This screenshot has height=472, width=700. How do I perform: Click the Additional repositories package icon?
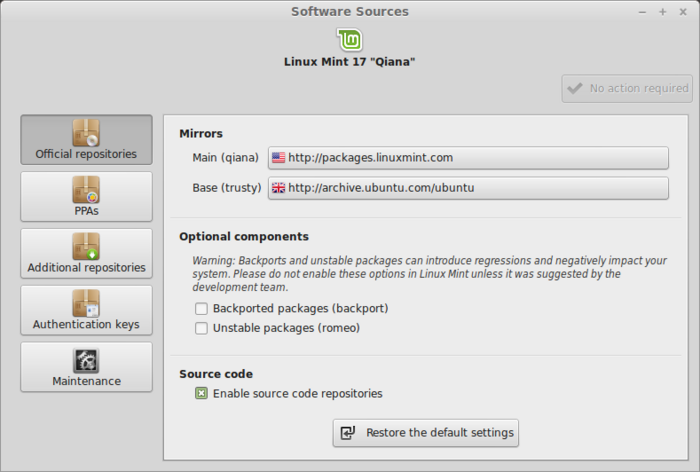pos(86,247)
